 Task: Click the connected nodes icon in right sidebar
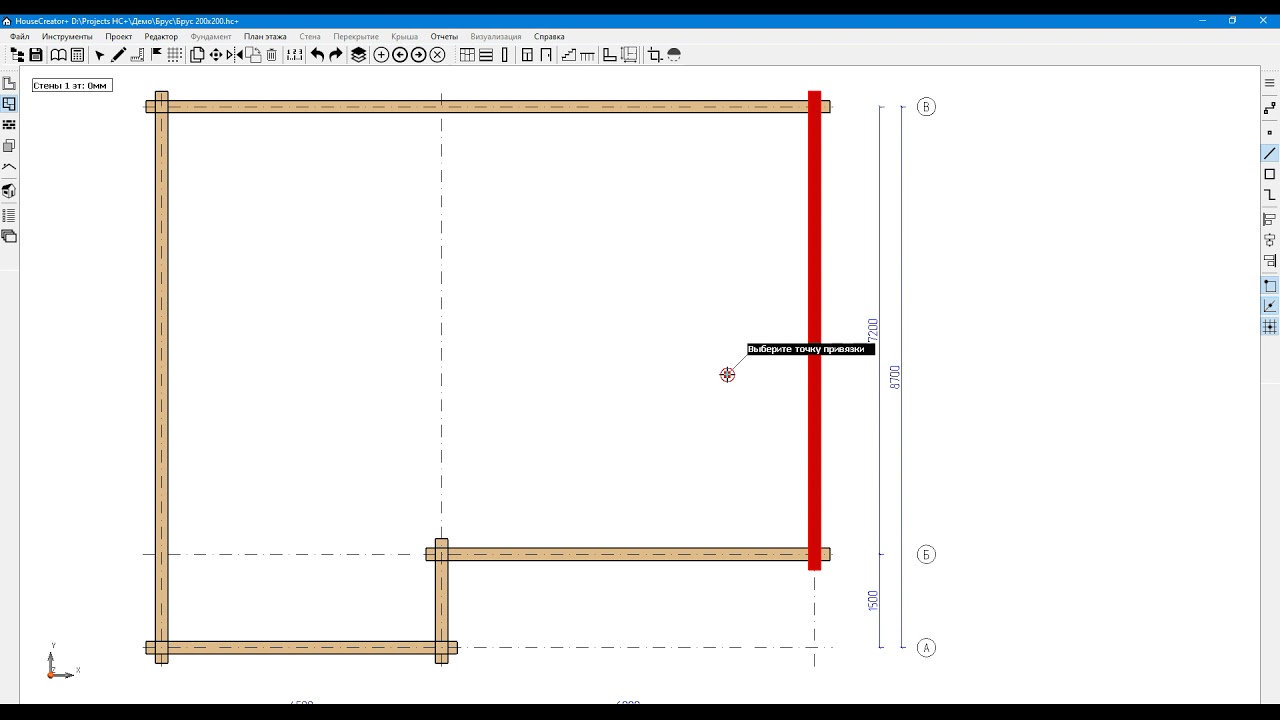(1270, 108)
